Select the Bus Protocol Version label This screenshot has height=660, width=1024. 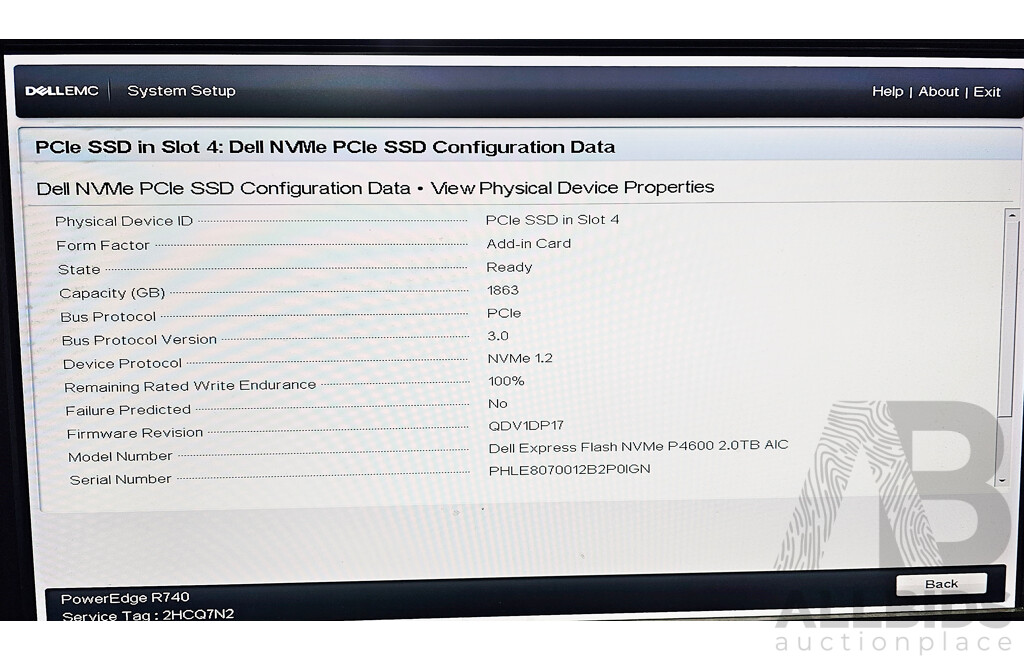pos(138,340)
